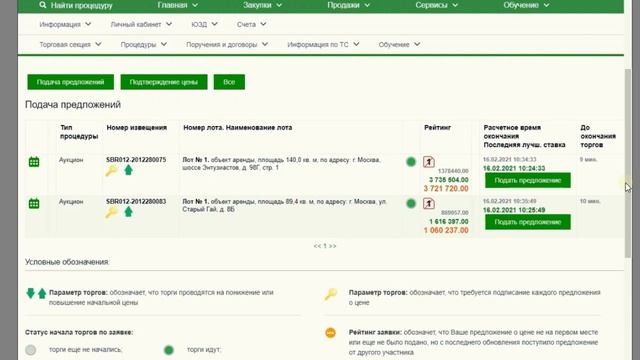The width and height of the screenshot is (640, 360).
Task: Click time 16.02.2021 10:25:49
Action: click(x=514, y=210)
